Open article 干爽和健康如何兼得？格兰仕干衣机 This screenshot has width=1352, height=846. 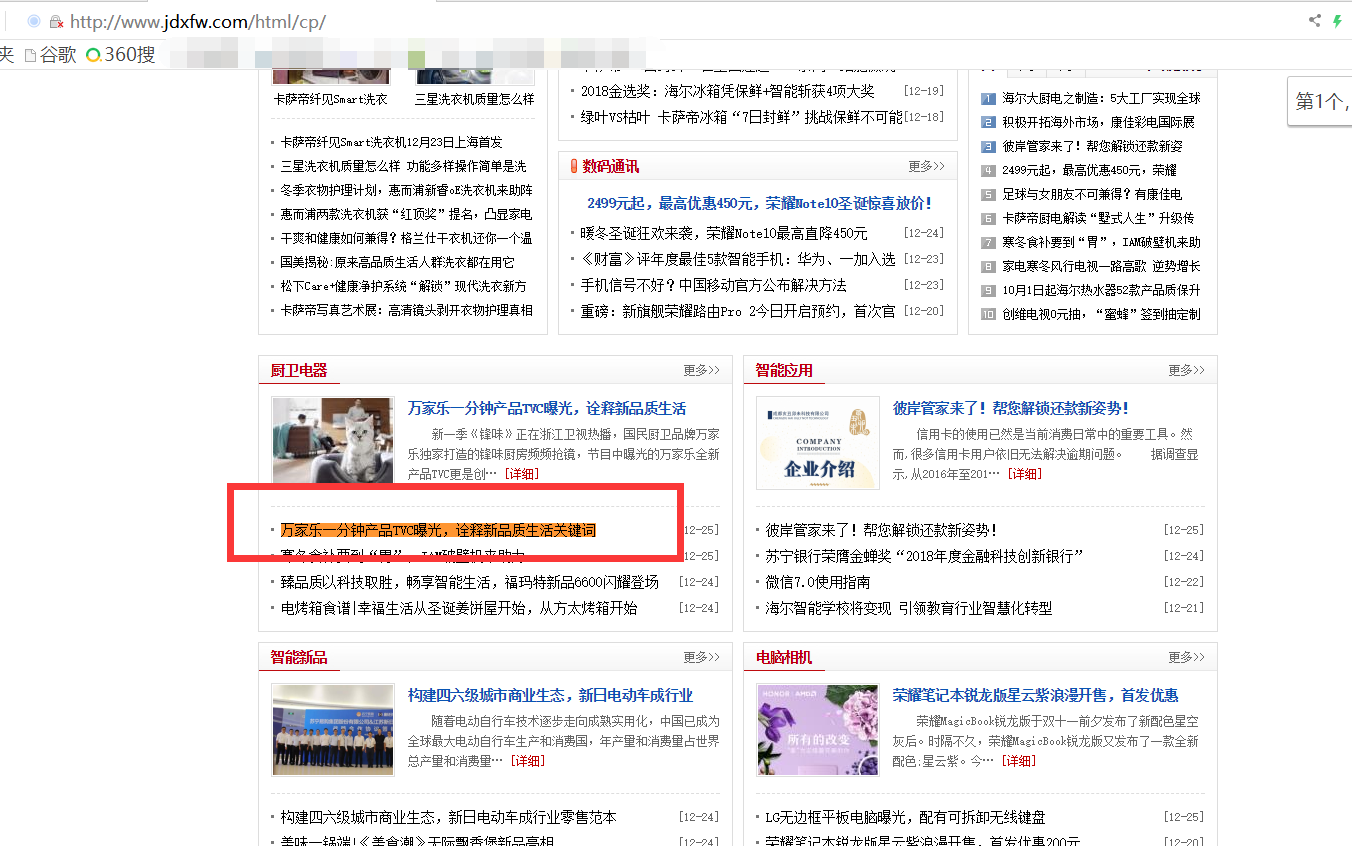(406, 238)
